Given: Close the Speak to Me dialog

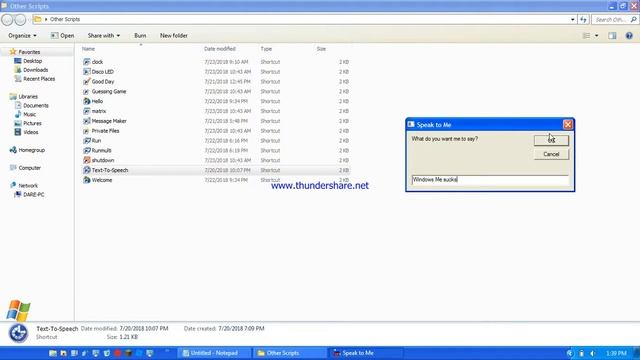Looking at the screenshot, I should (567, 124).
